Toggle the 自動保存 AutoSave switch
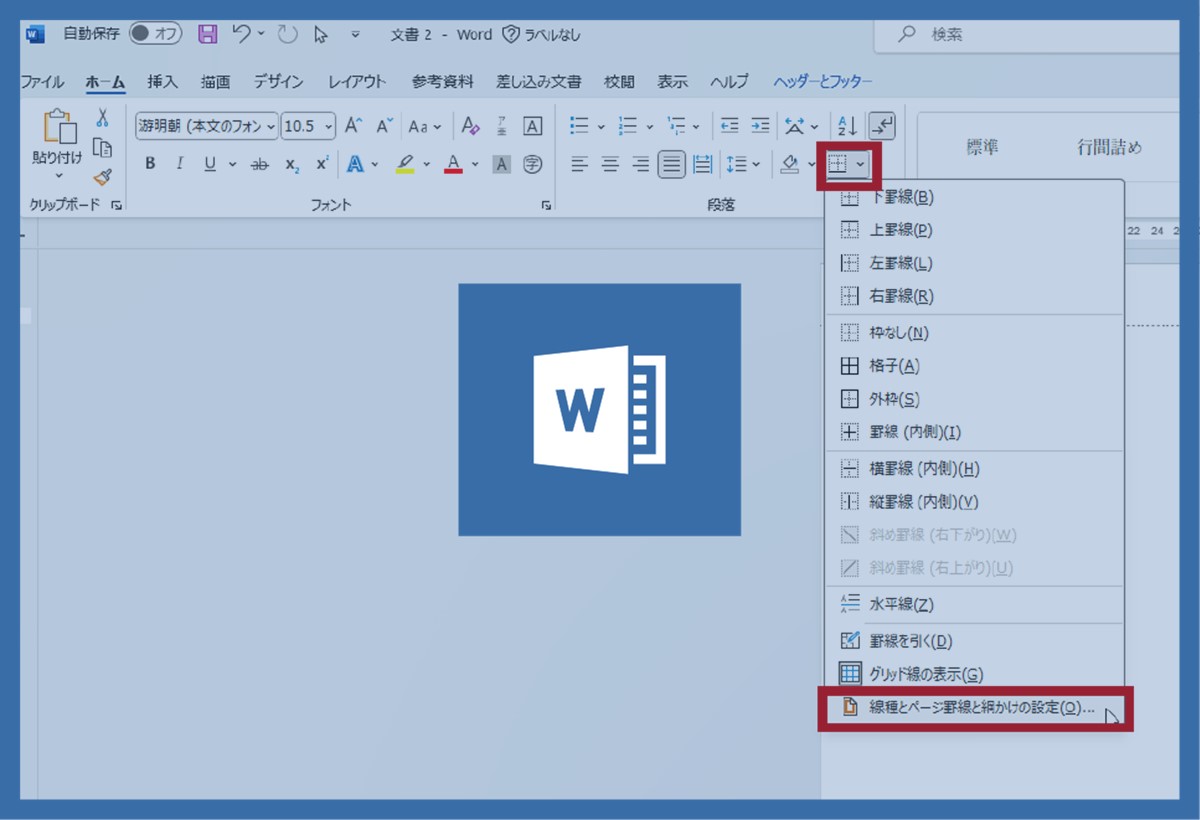The width and height of the screenshot is (1200, 820). pos(154,34)
